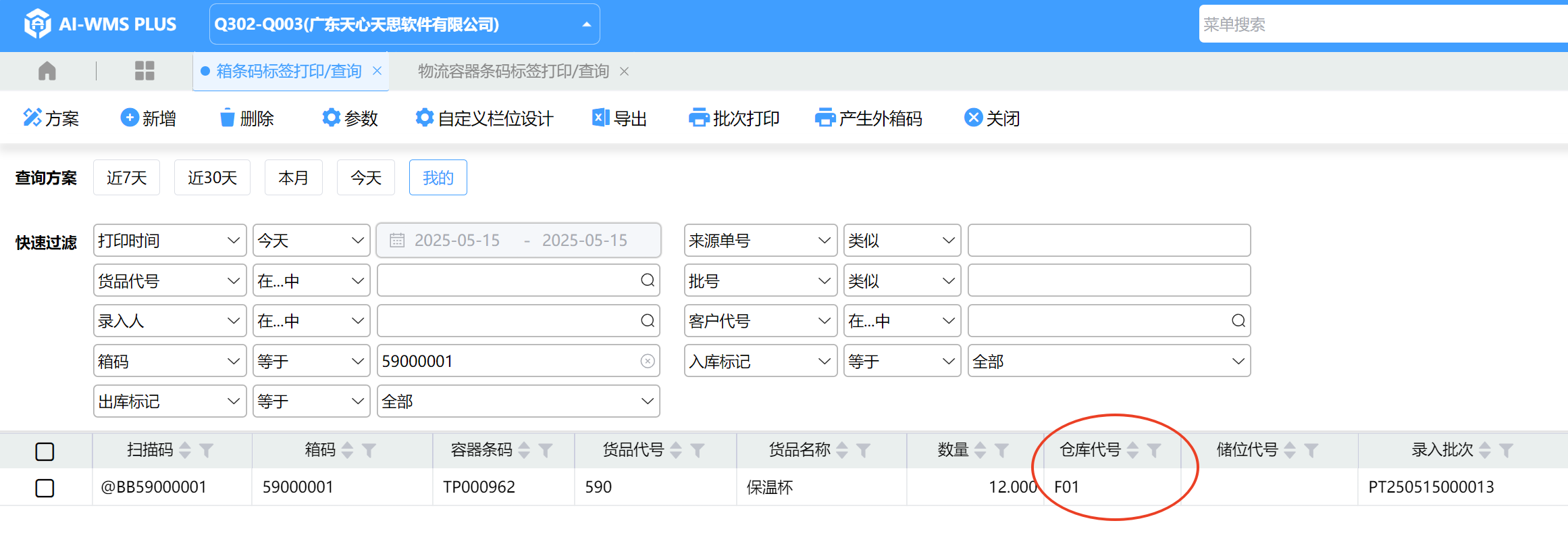The height and width of the screenshot is (546, 1568).
Task: Click the F01 warehouse code cell
Action: (x=1112, y=487)
